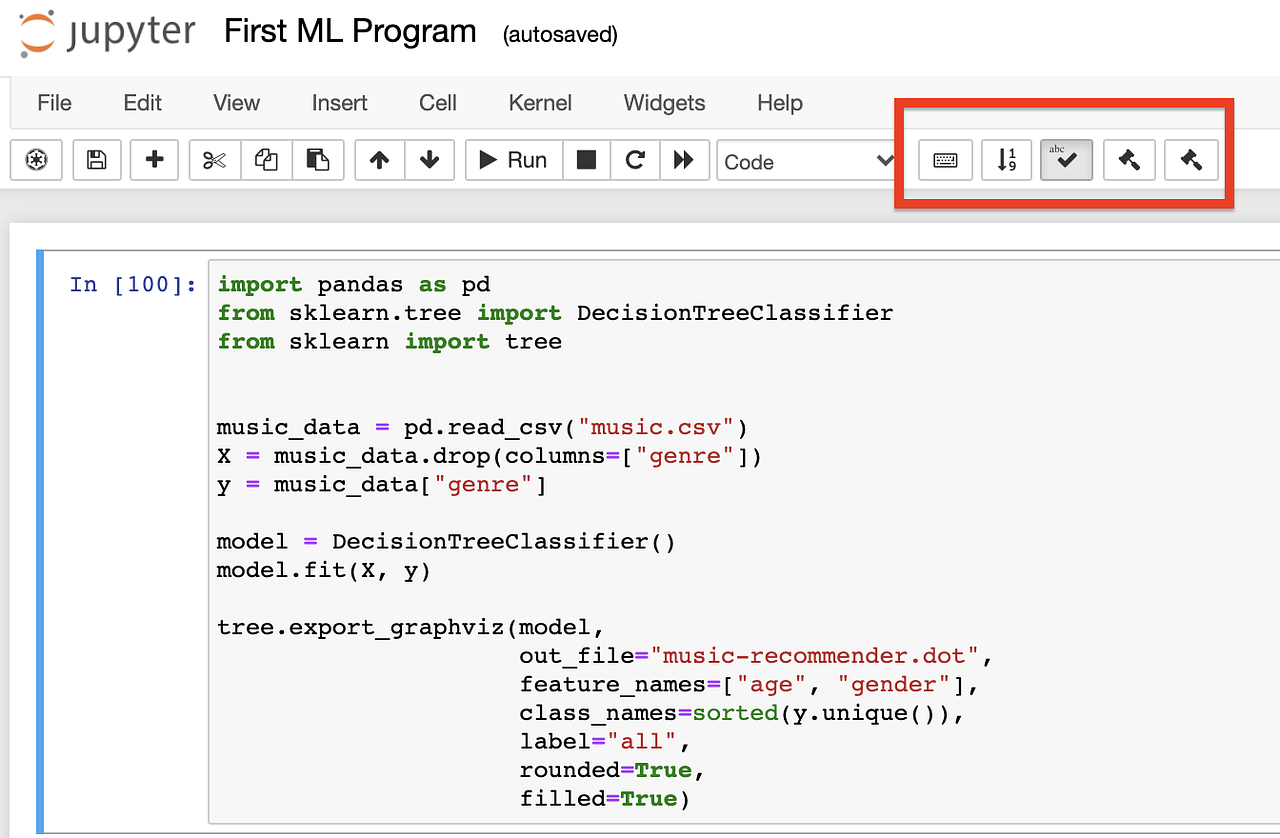Restart the kernel with circular arrow icon
The height and width of the screenshot is (838, 1280).
(635, 160)
